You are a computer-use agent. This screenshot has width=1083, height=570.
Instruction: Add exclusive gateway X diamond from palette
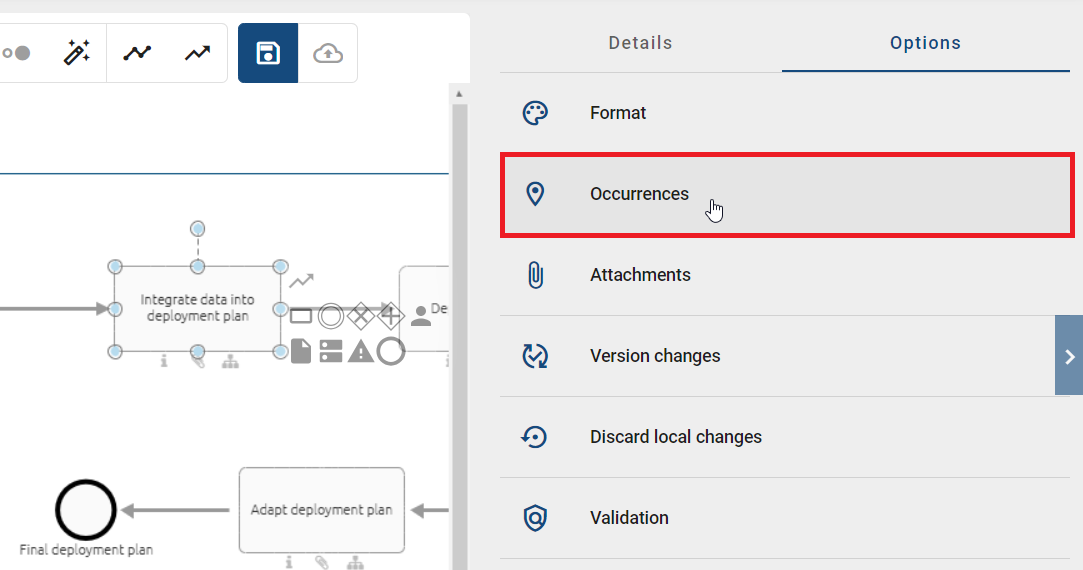point(361,316)
